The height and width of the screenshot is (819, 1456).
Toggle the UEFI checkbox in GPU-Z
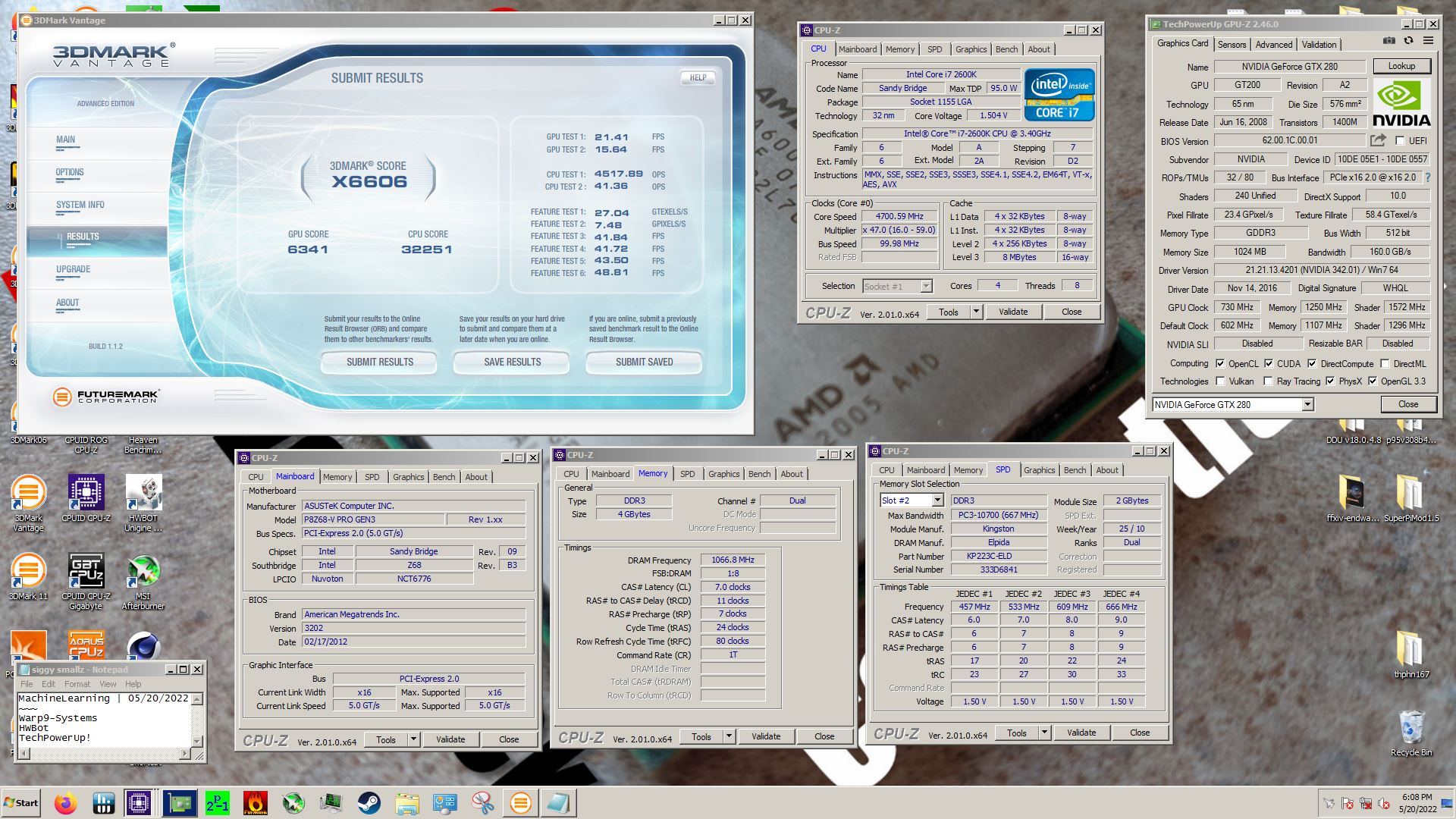pos(1400,140)
